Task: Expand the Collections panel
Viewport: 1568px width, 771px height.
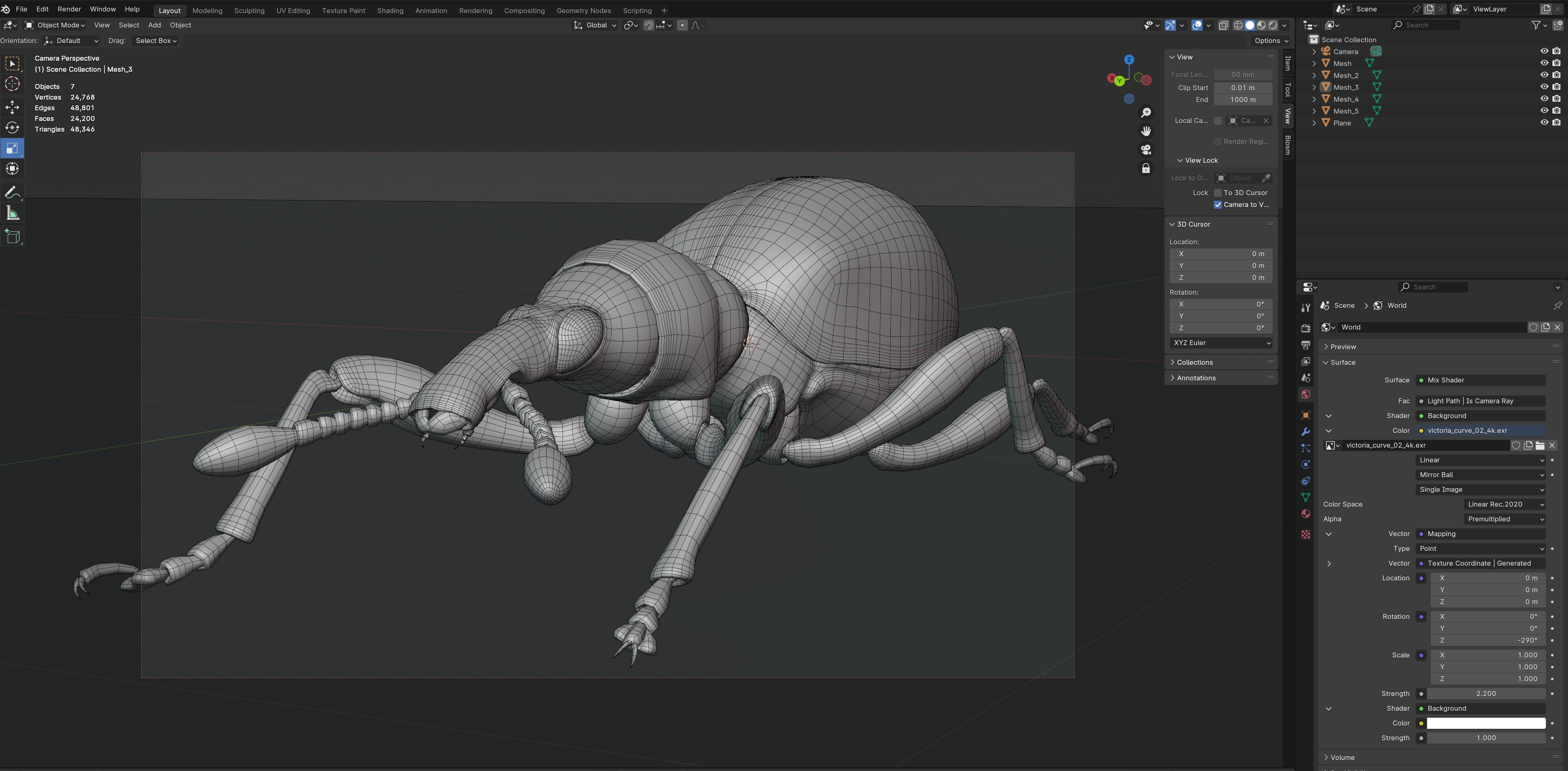Action: point(1194,362)
